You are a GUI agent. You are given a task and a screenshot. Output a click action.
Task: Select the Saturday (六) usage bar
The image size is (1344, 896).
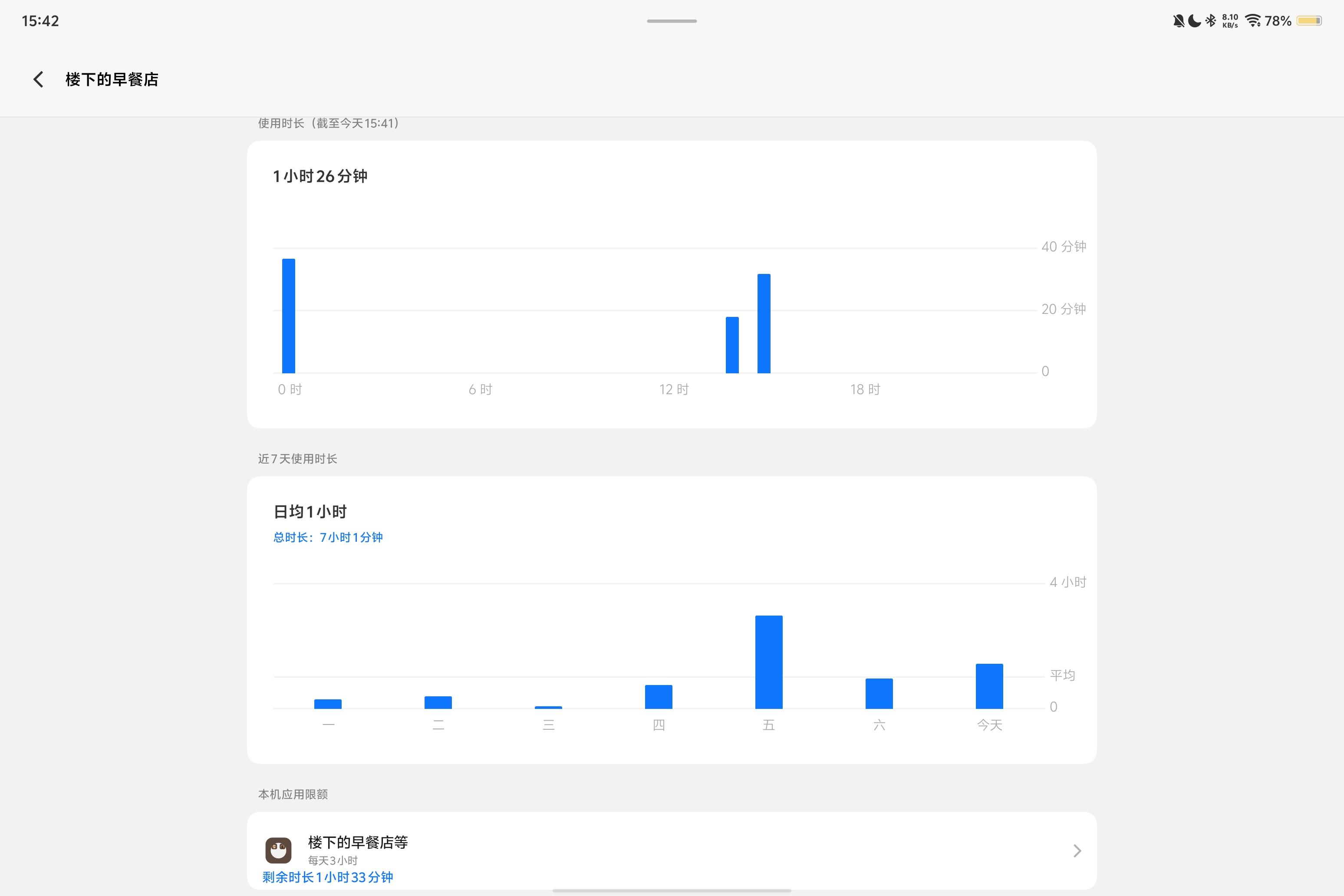879,693
